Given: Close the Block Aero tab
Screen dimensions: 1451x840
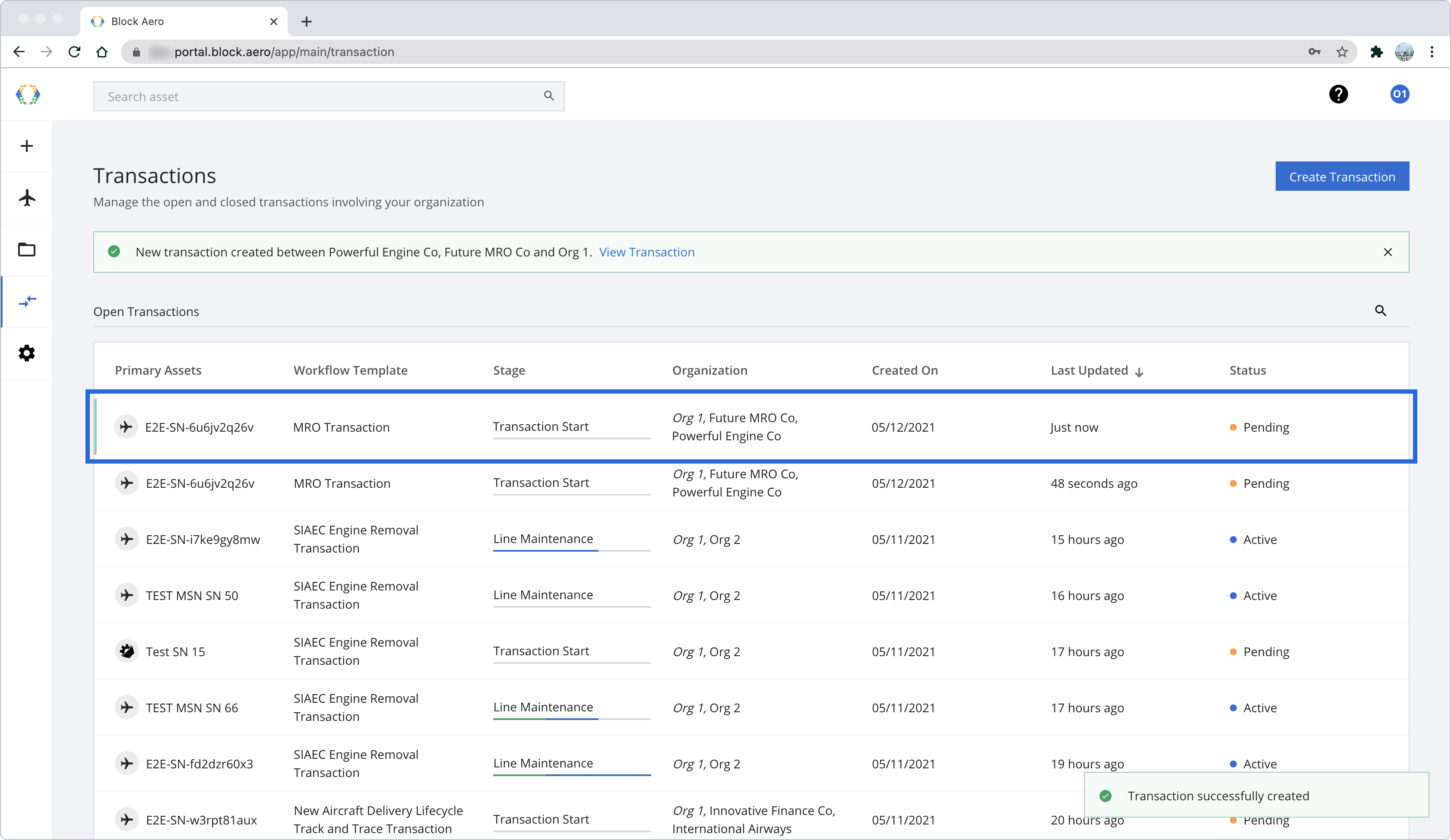Looking at the screenshot, I should [273, 21].
